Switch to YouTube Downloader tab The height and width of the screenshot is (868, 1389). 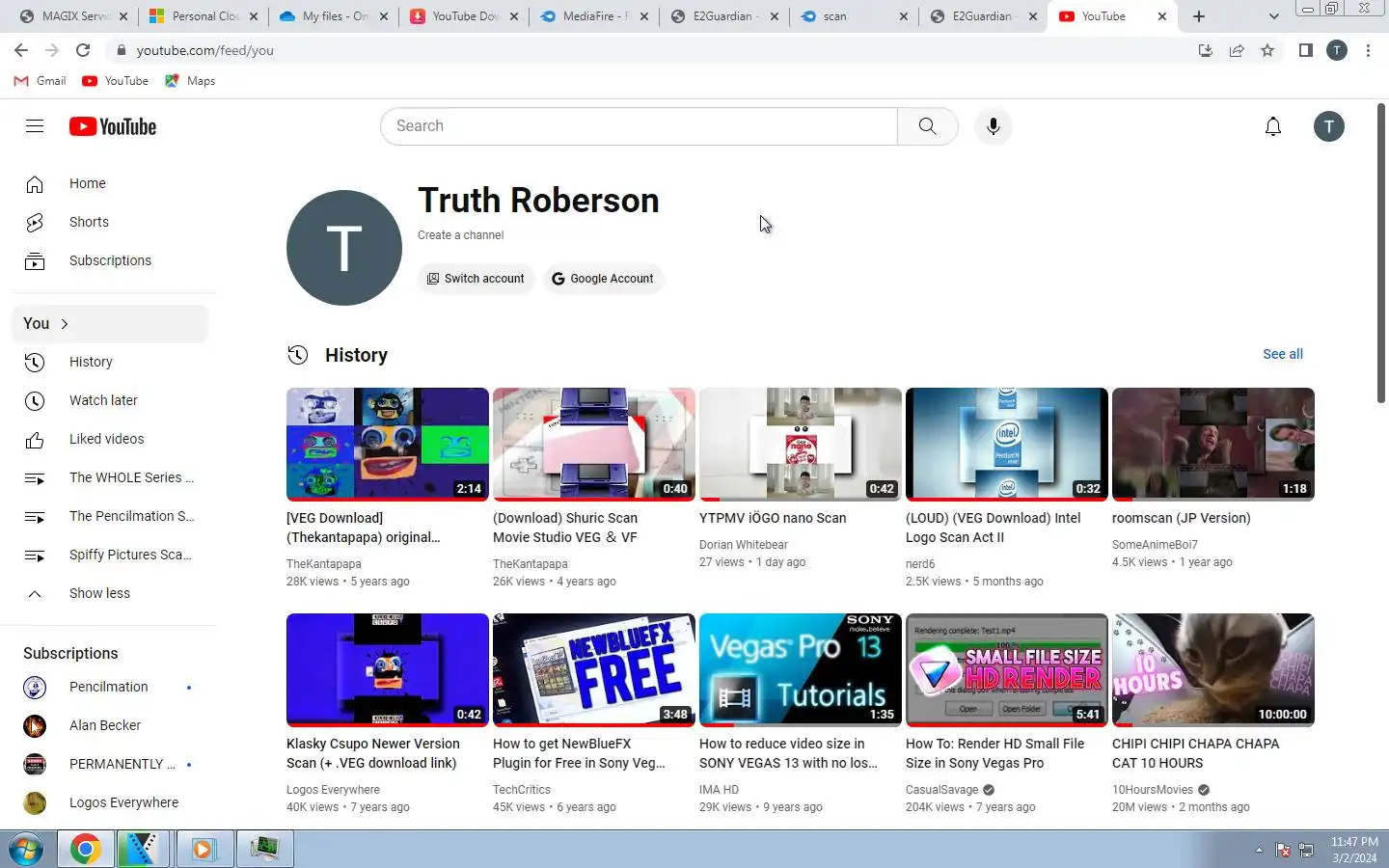[x=464, y=16]
